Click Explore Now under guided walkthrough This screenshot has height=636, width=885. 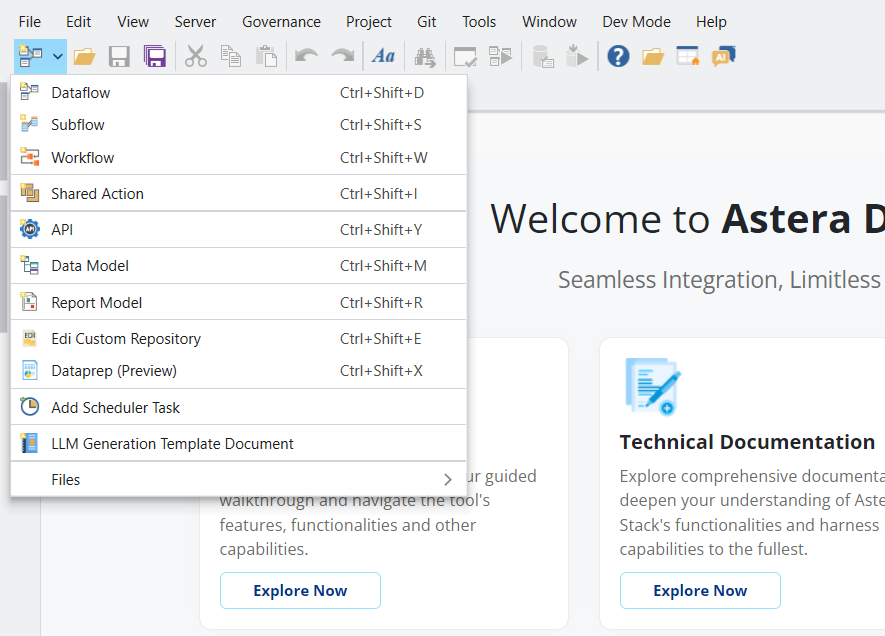click(300, 591)
